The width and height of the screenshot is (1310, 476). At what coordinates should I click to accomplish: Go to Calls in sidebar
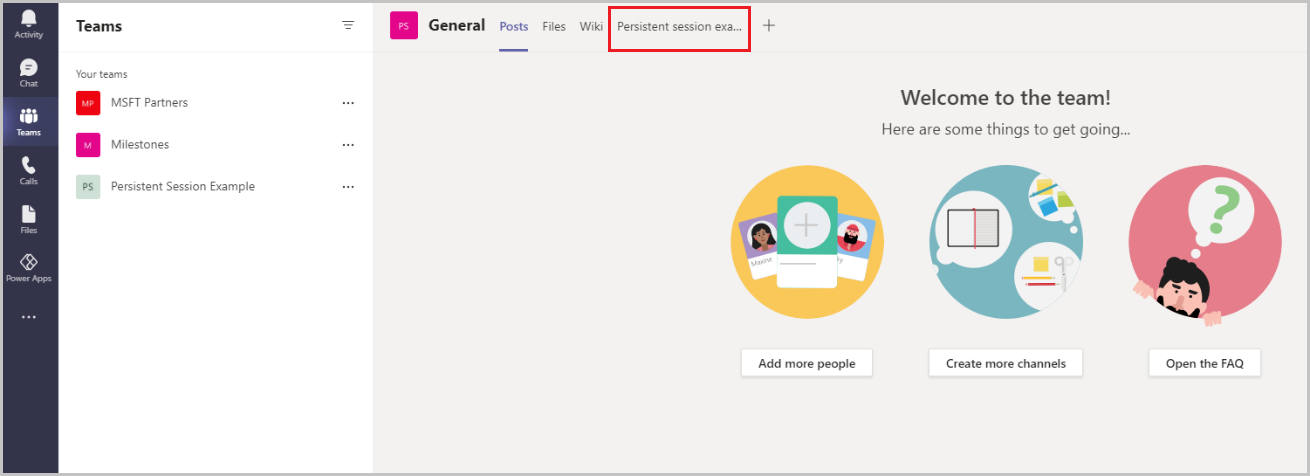pos(28,171)
